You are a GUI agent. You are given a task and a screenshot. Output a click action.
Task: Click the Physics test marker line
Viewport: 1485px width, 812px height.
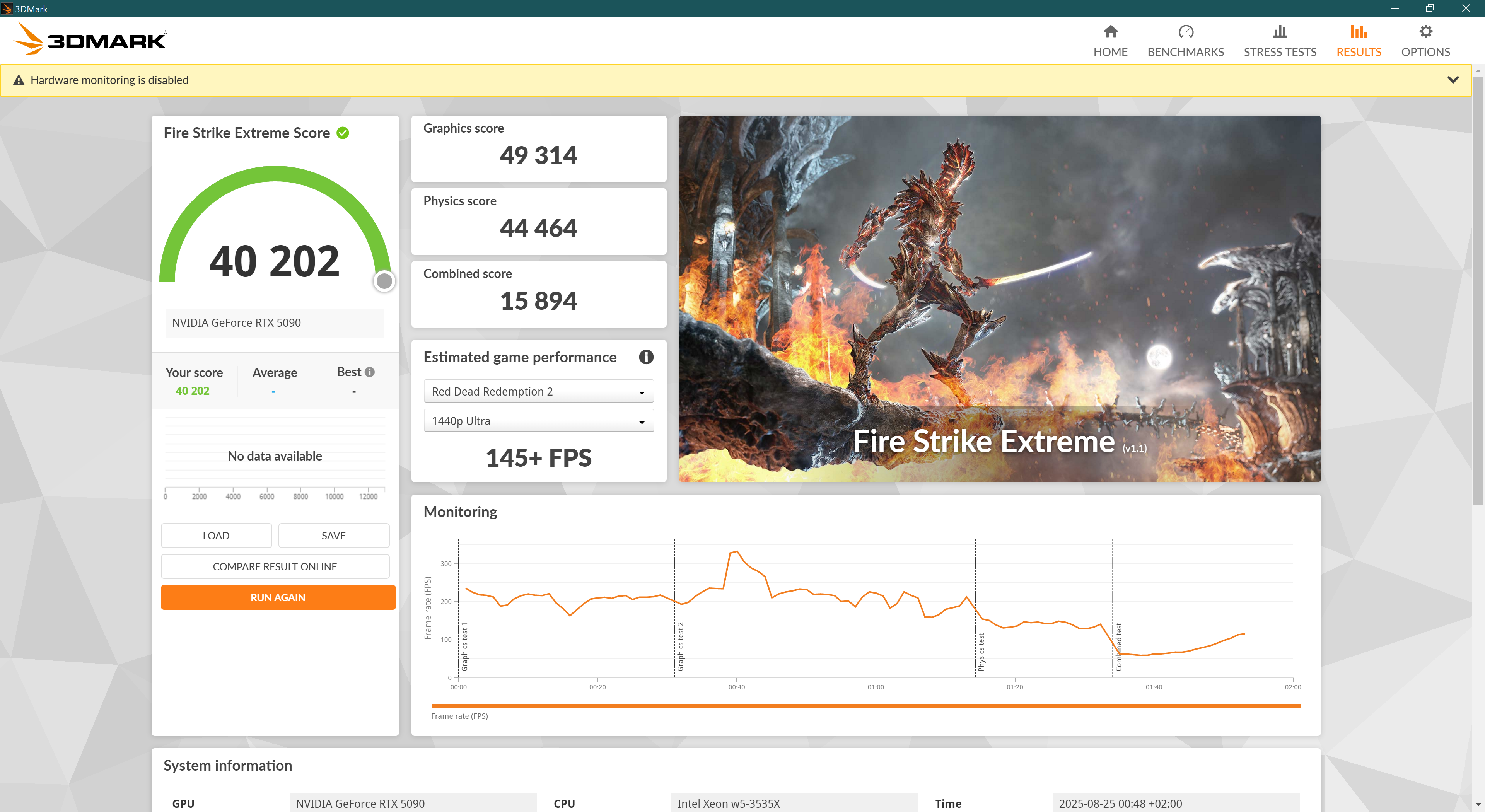point(975,608)
